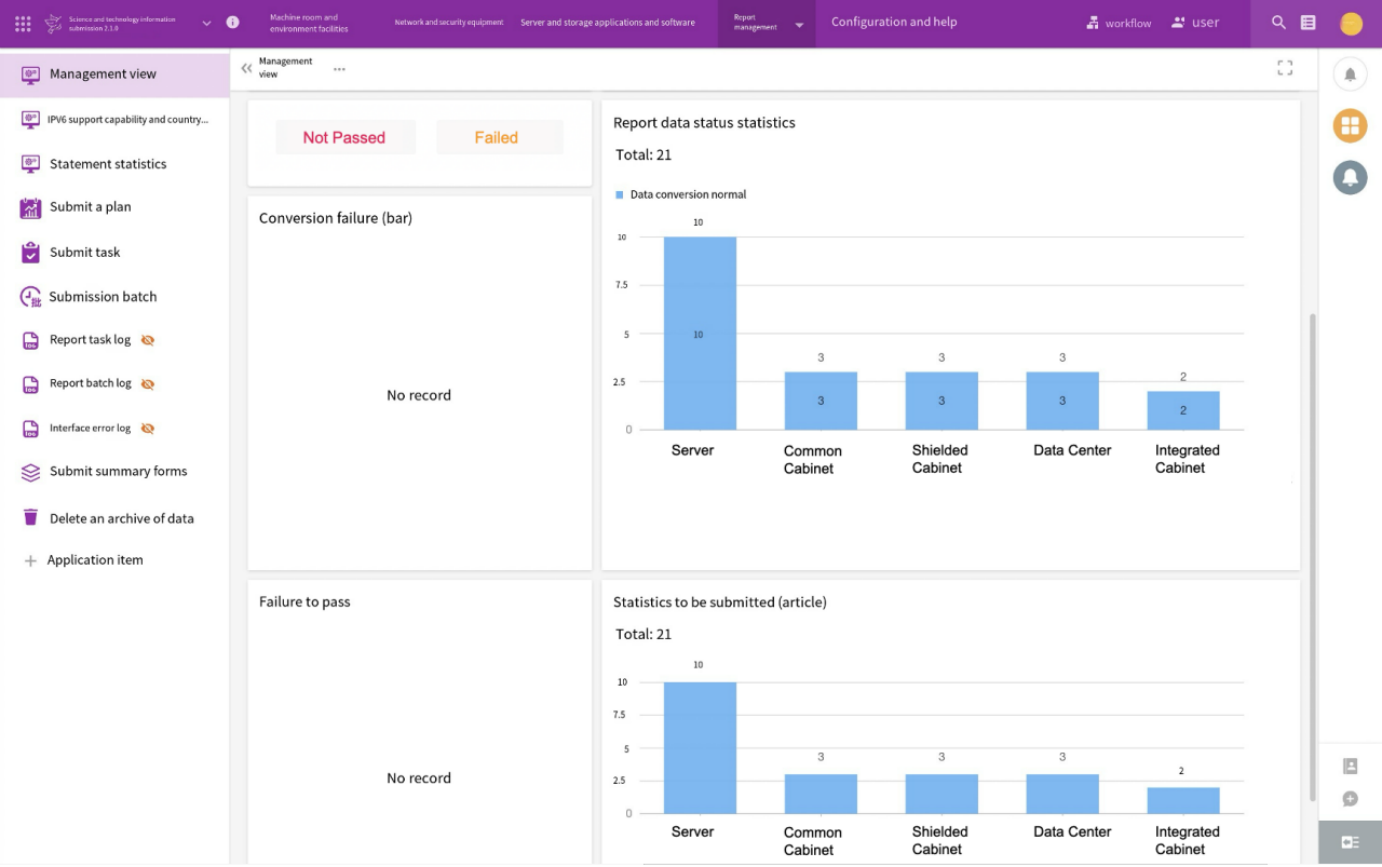Click the Failed button
This screenshot has width=1382, height=867.
499,137
